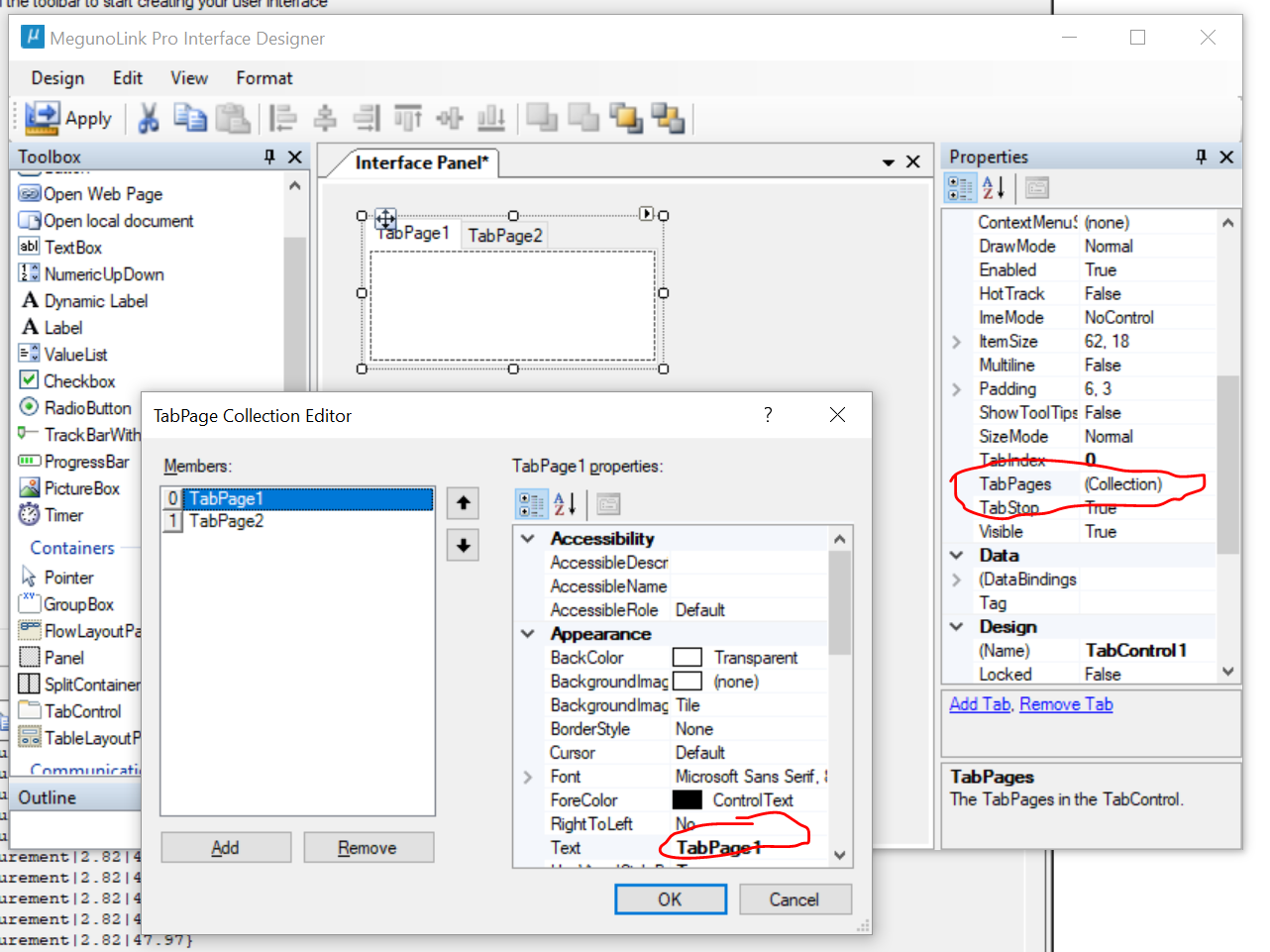Switch to TabPage2 tab on designer
The image size is (1270, 952).
505,236
